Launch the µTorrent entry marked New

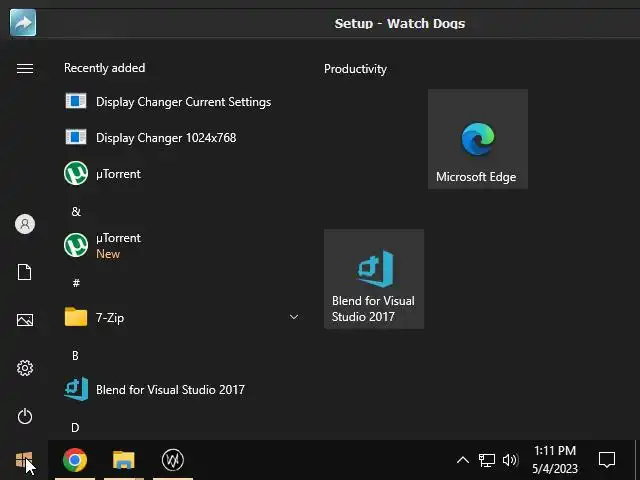(x=183, y=245)
